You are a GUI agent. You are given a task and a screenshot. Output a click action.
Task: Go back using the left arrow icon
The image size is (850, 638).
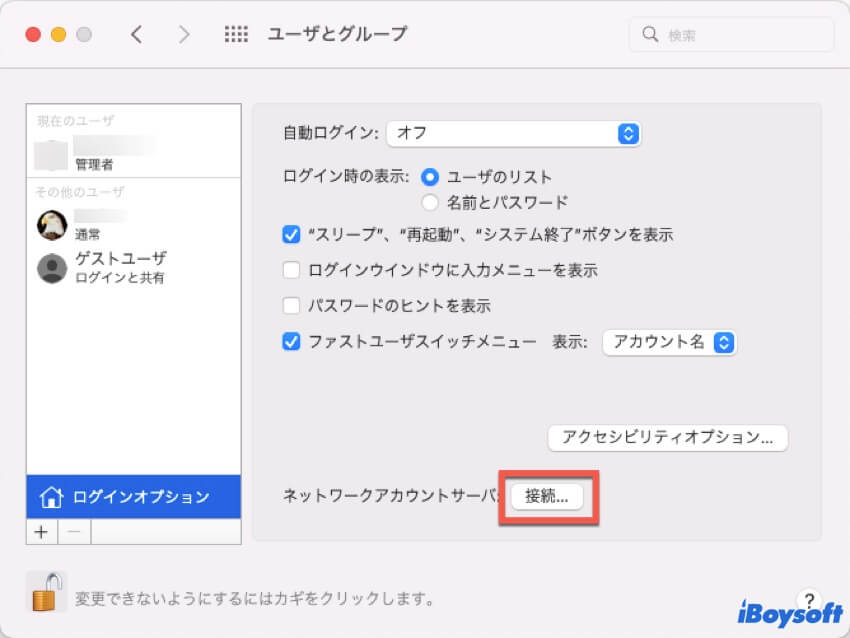click(x=137, y=33)
